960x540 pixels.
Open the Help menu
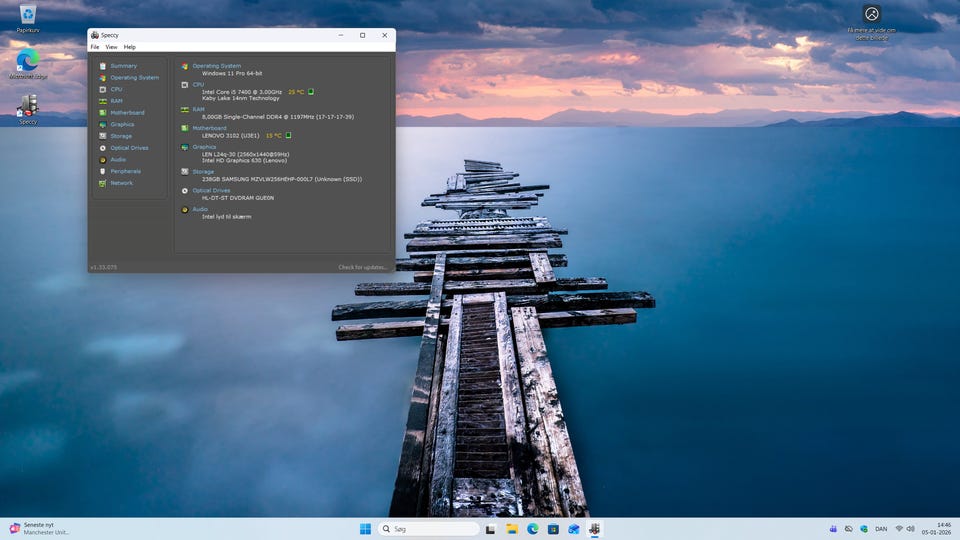click(130, 47)
